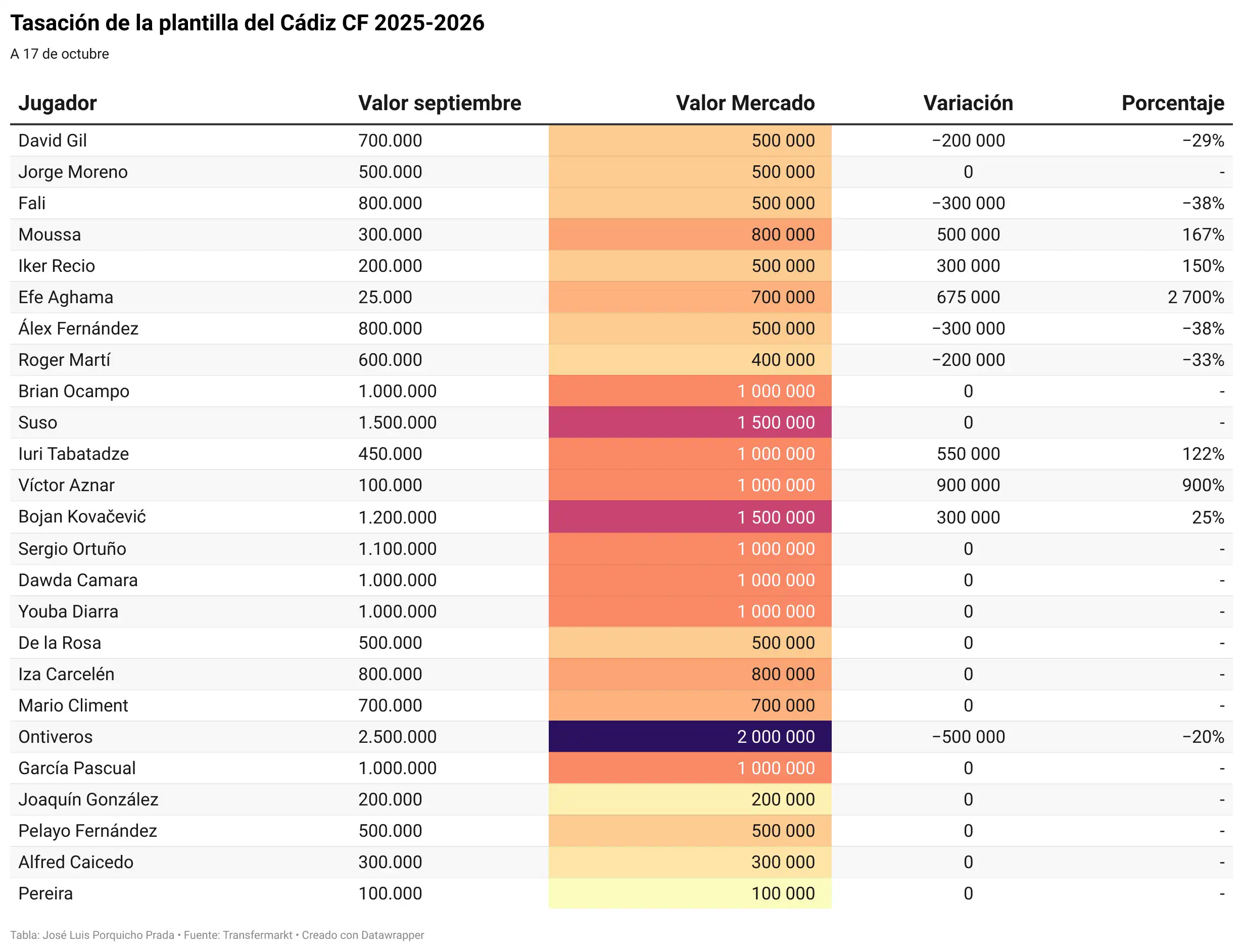
Task: Select Víctor Aznar's 900% percentage cell
Action: pos(1202,486)
